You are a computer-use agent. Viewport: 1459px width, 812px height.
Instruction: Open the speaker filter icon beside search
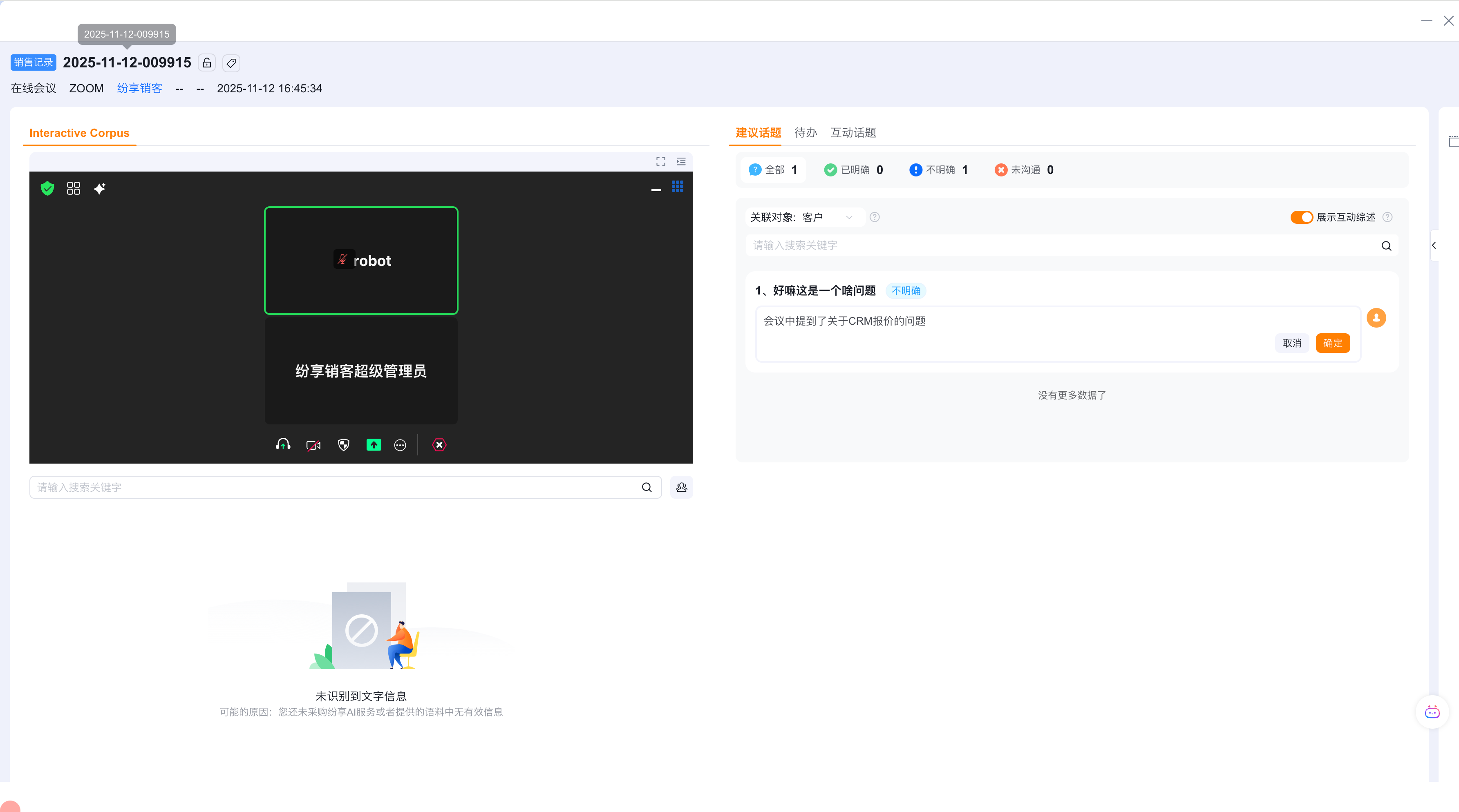pyautogui.click(x=681, y=488)
